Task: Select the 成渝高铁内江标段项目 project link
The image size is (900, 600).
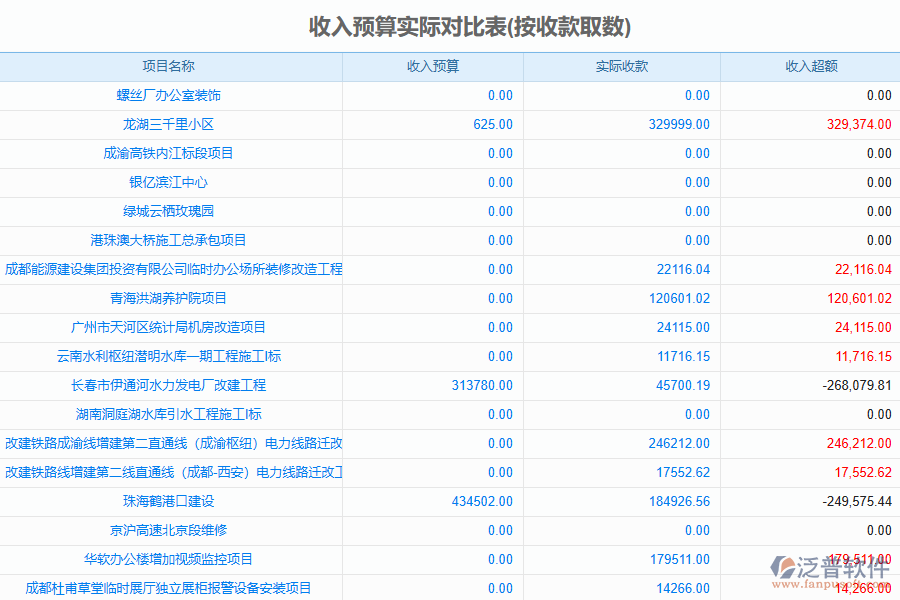Action: (168, 154)
